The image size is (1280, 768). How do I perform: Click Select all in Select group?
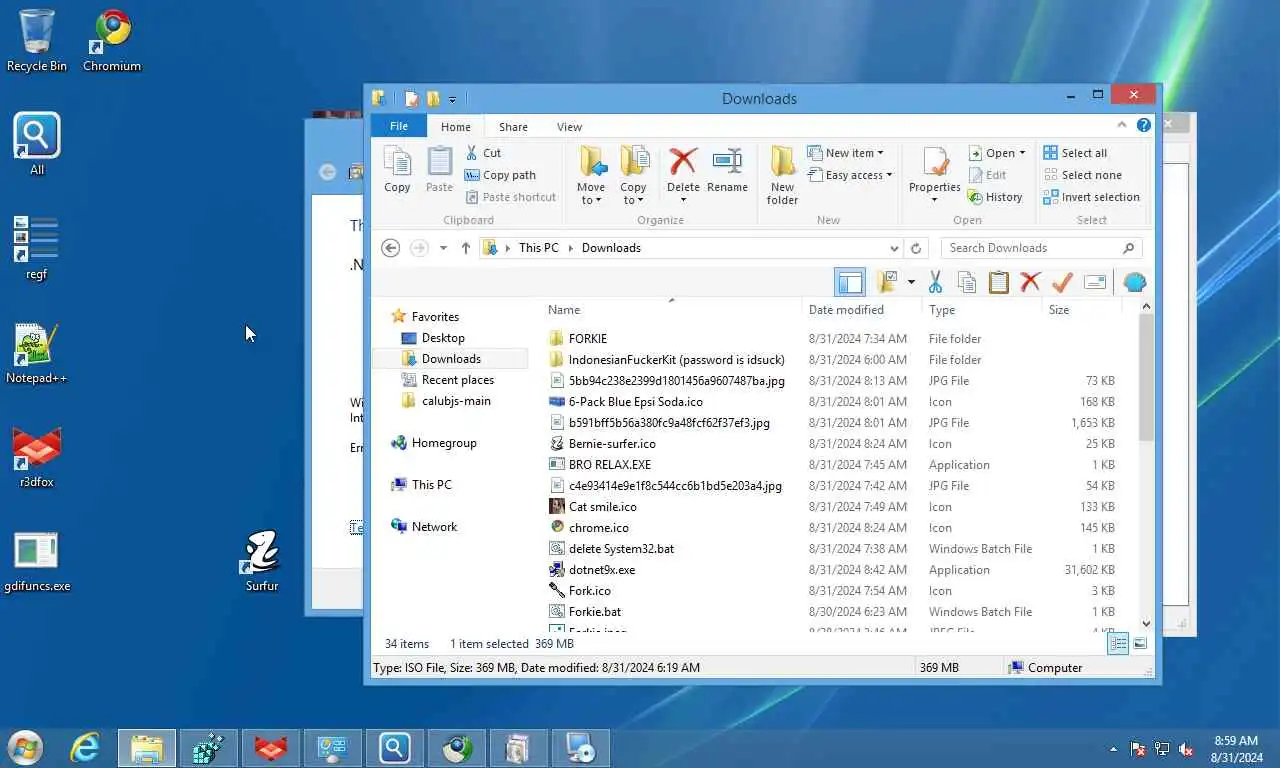[x=1075, y=153]
